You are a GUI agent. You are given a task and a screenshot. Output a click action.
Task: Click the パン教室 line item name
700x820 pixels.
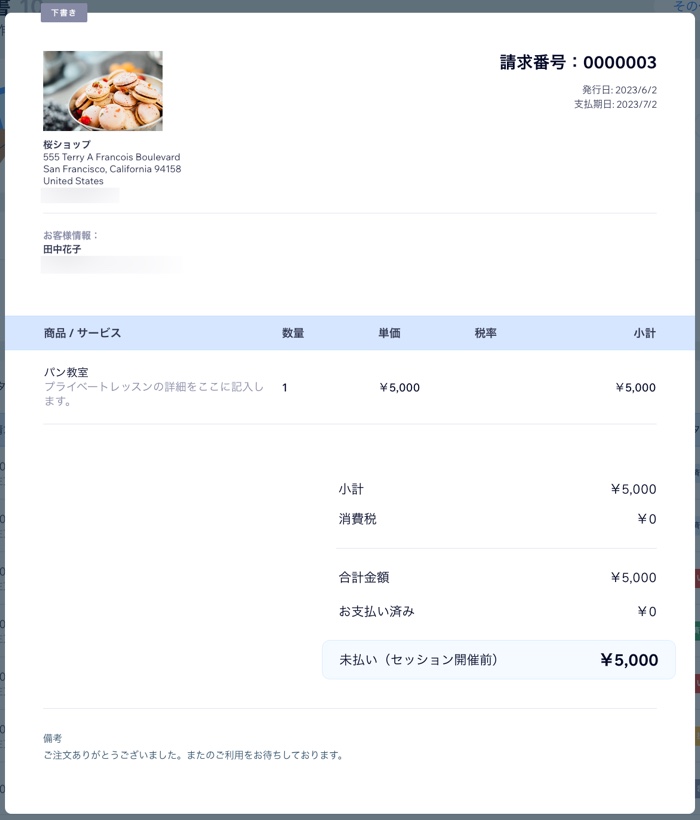tap(66, 372)
